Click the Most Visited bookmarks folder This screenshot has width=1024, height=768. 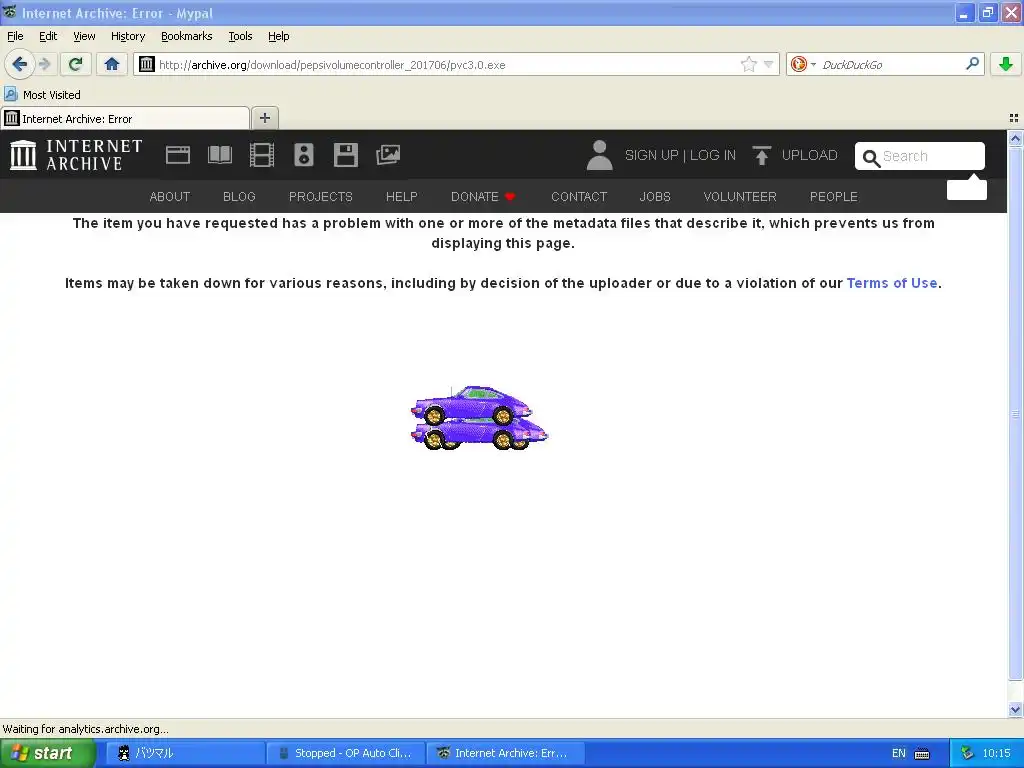(x=43, y=95)
